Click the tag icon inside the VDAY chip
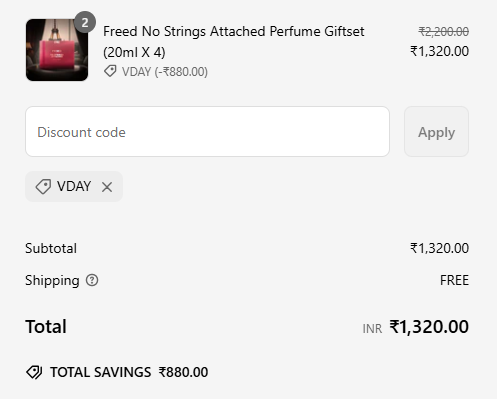The image size is (497, 399). 43,186
